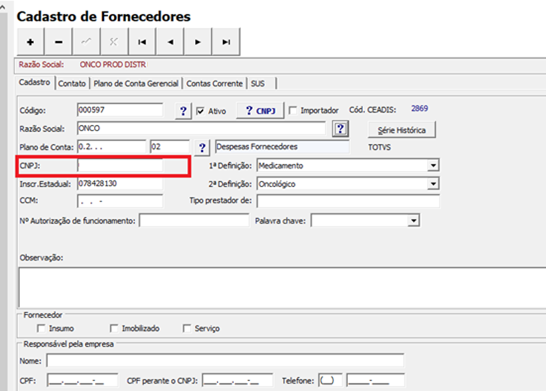The width and height of the screenshot is (546, 391).
Task: Toggle the Ativo checkbox
Action: [200, 111]
